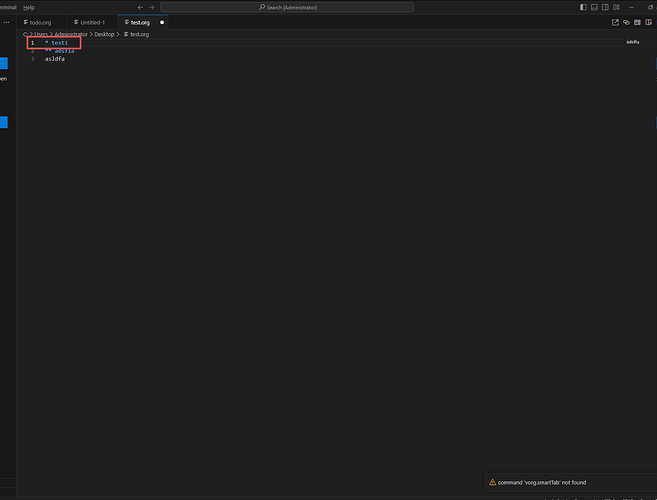Click the split editor icon
The image size is (657, 500).
648,22
